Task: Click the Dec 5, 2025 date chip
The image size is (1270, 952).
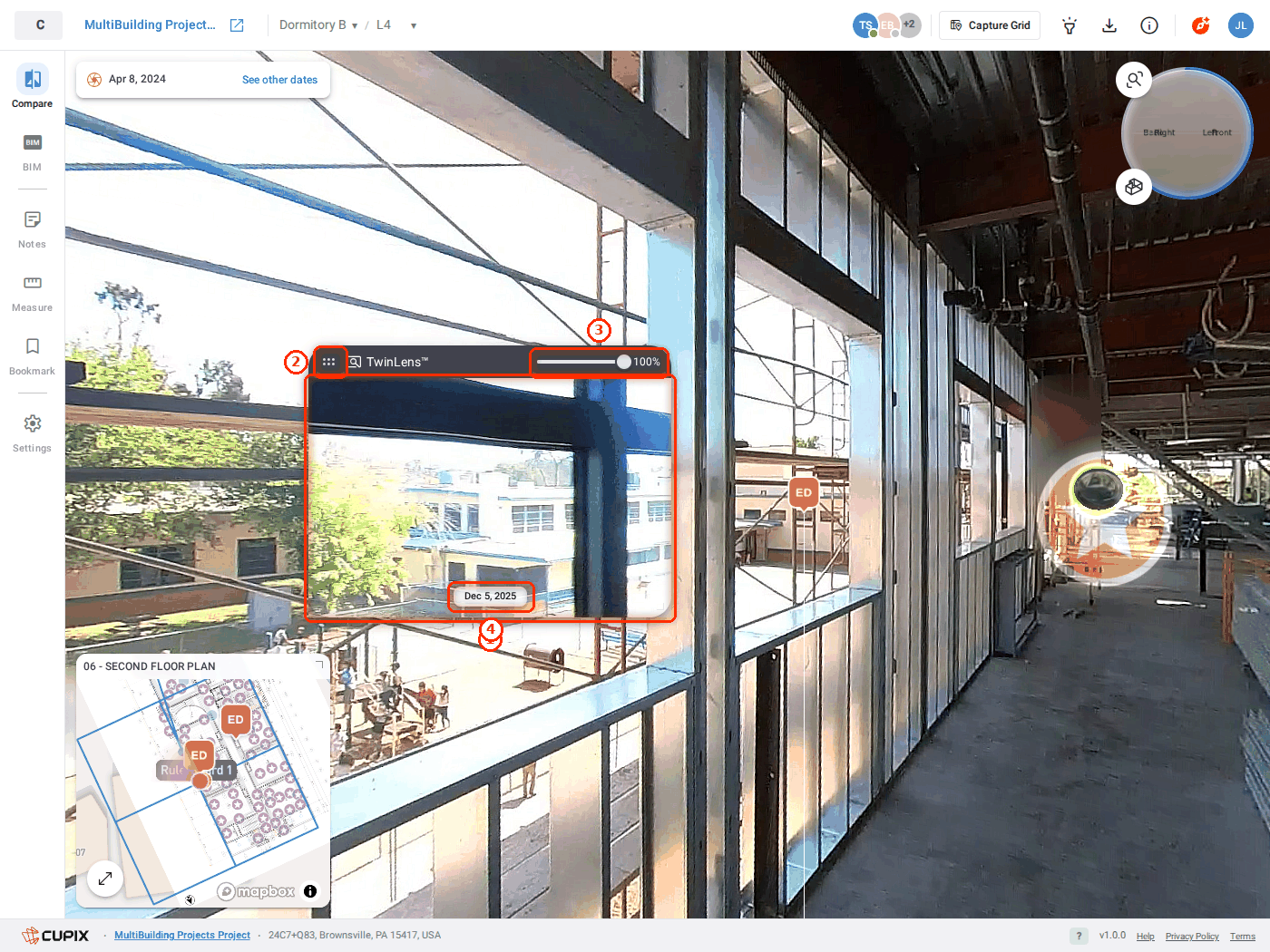Action: (491, 597)
